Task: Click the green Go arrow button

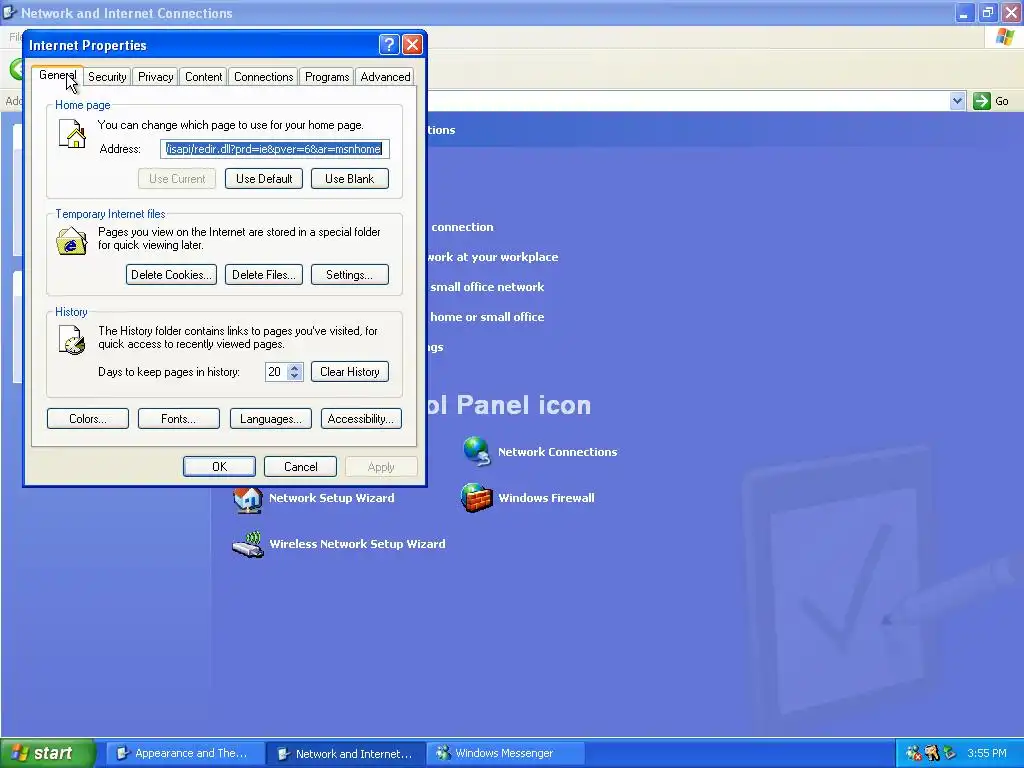Action: [982, 101]
